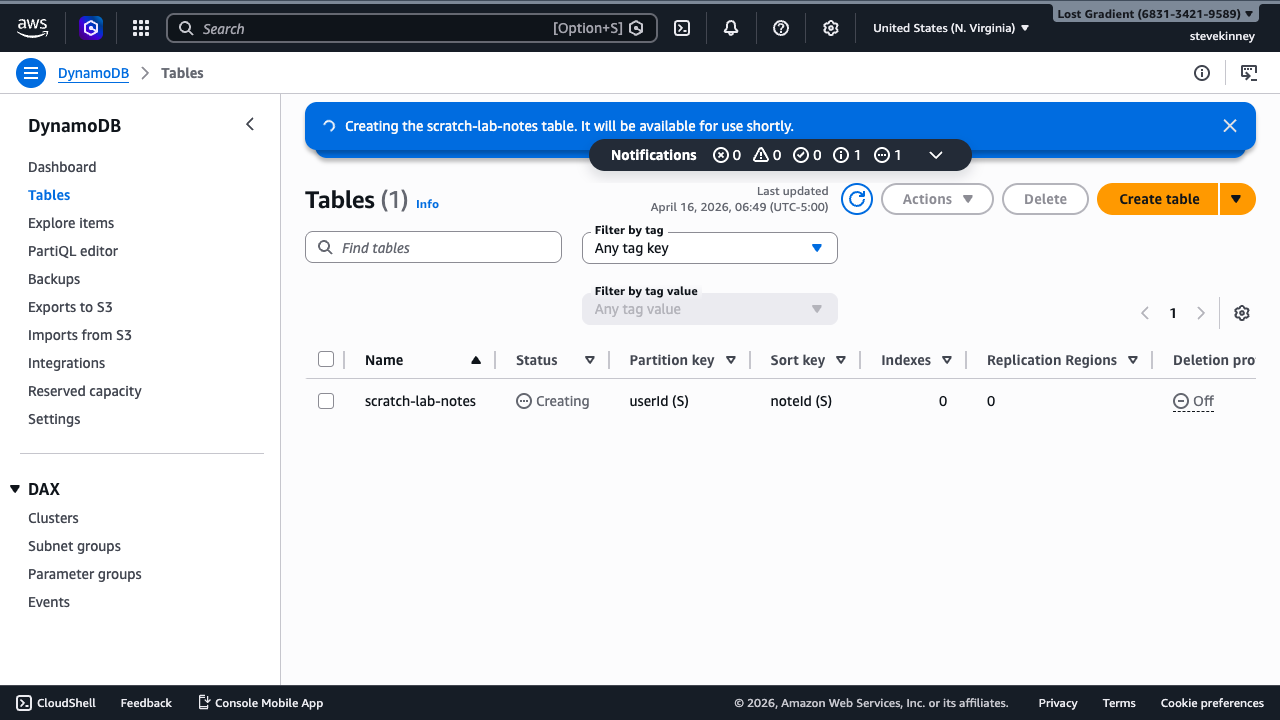The height and width of the screenshot is (720, 1280).
Task: Open the settings gear in the top bar
Action: (830, 28)
